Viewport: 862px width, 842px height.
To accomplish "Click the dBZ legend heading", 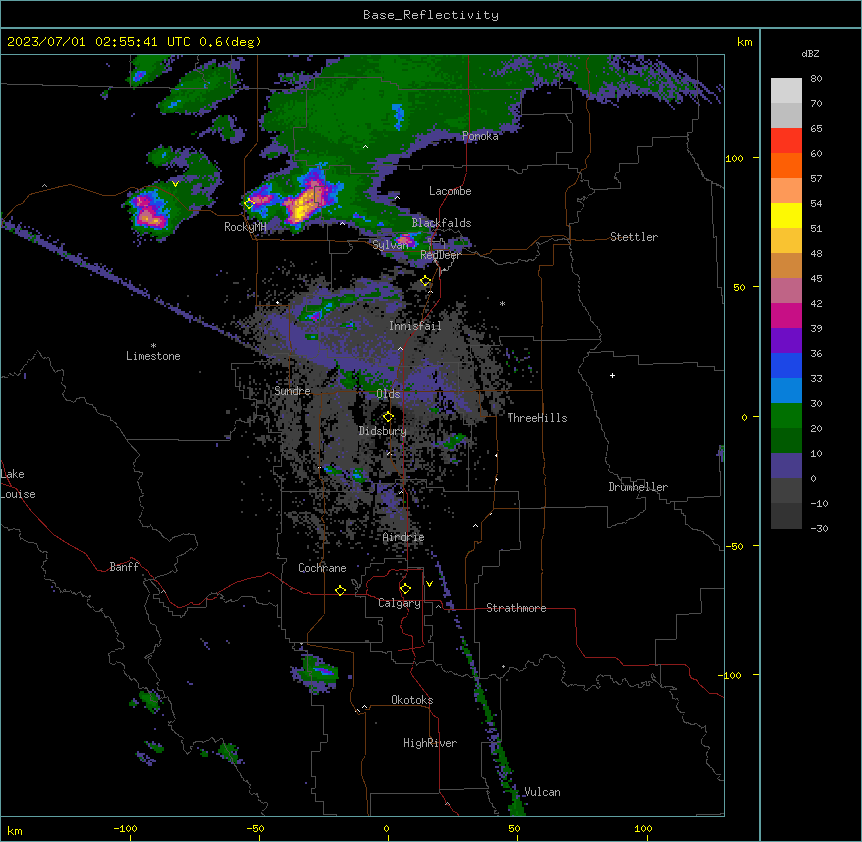I will (x=810, y=54).
